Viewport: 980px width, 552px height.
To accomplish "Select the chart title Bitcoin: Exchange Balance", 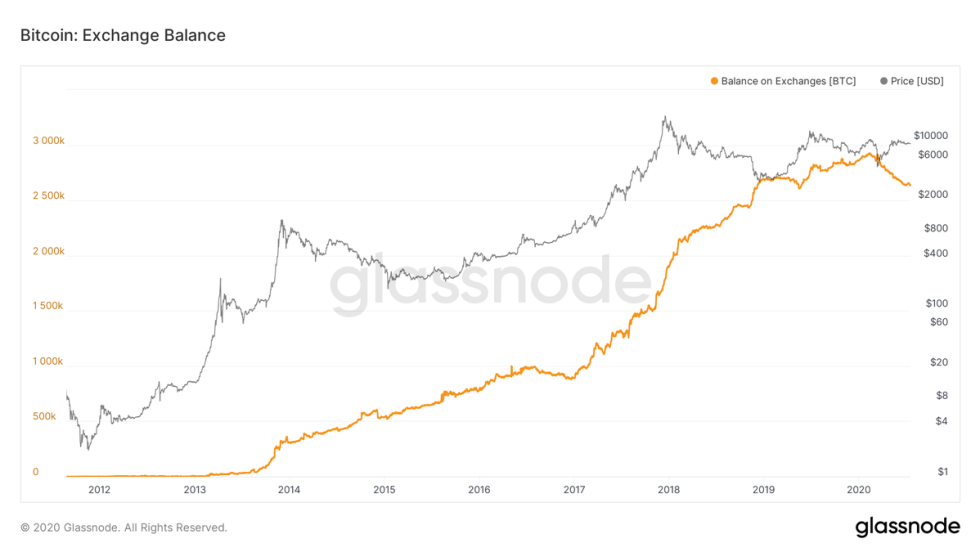I will [123, 35].
